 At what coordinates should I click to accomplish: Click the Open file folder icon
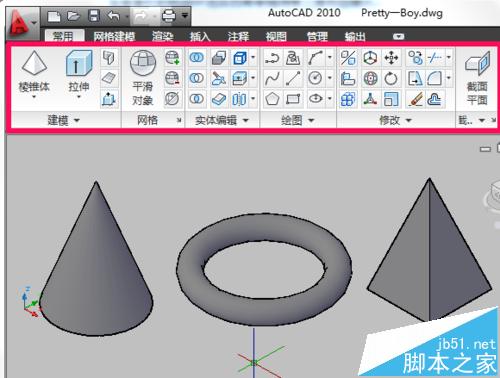[73, 16]
